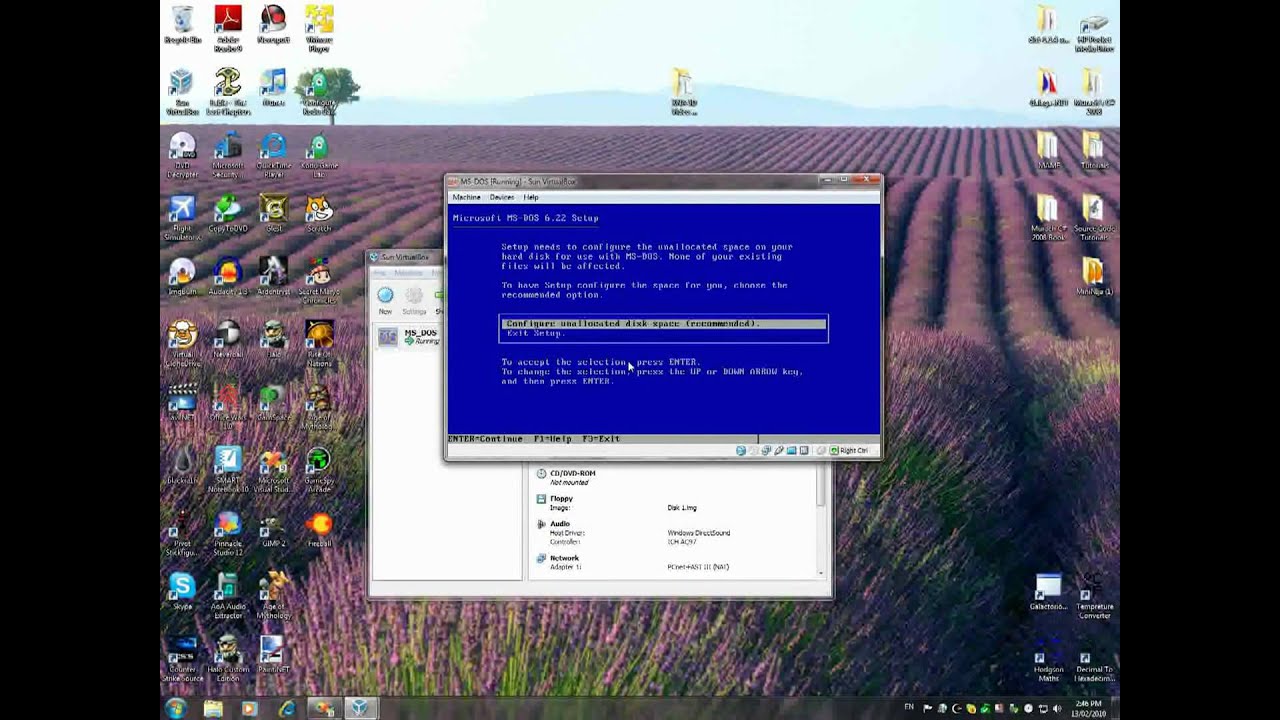Open QuickTime Player desktop icon
Image resolution: width=1280 pixels, height=720 pixels.
[273, 156]
